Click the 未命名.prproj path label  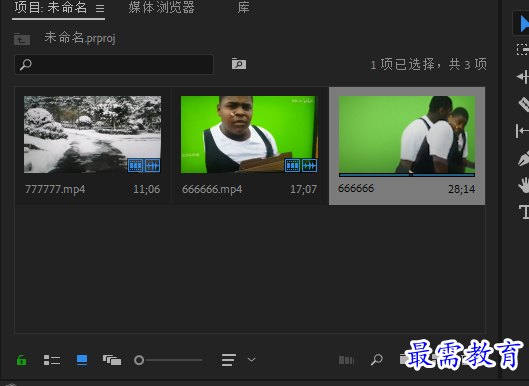click(x=80, y=38)
